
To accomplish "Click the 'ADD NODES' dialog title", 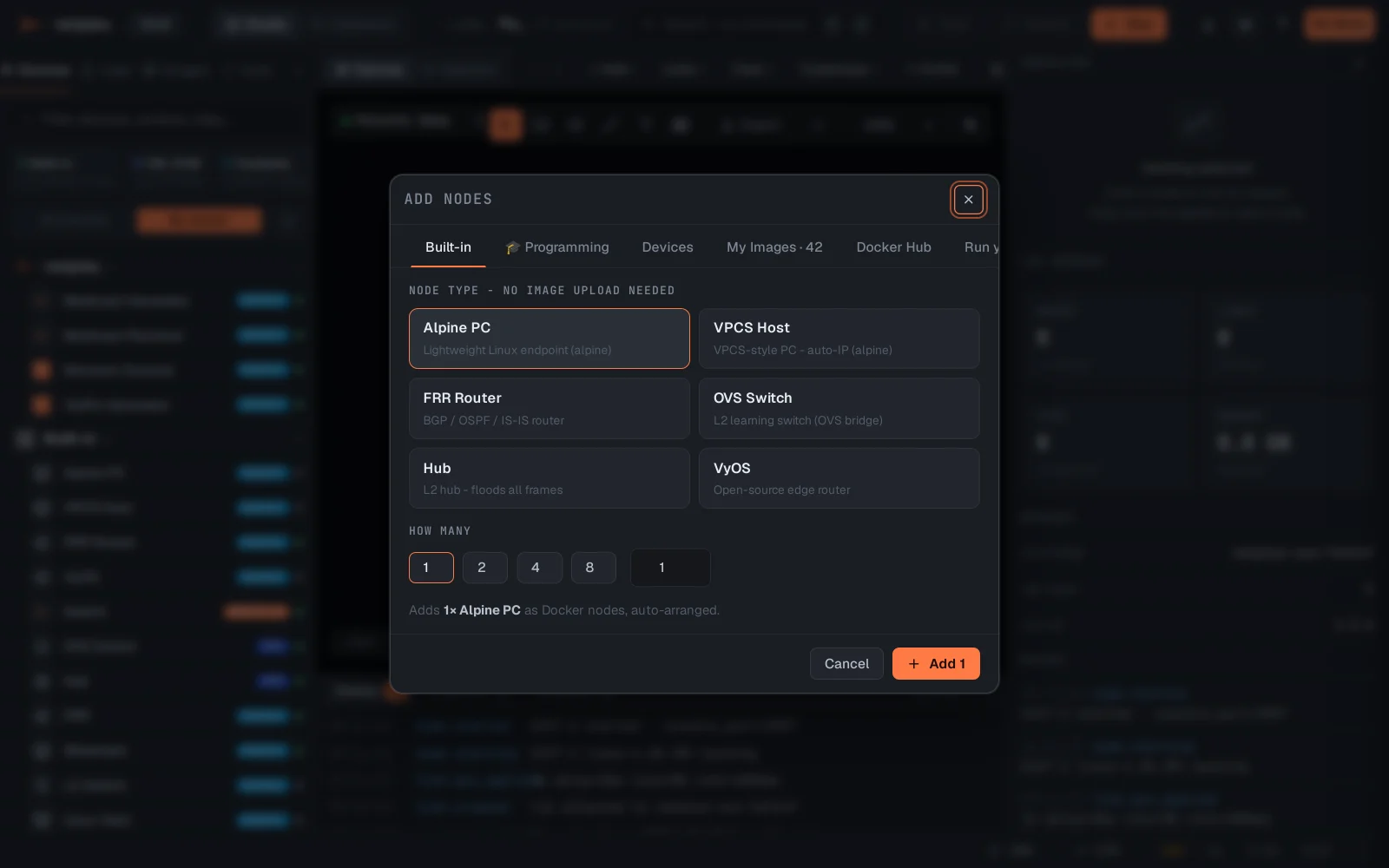I will point(448,200).
